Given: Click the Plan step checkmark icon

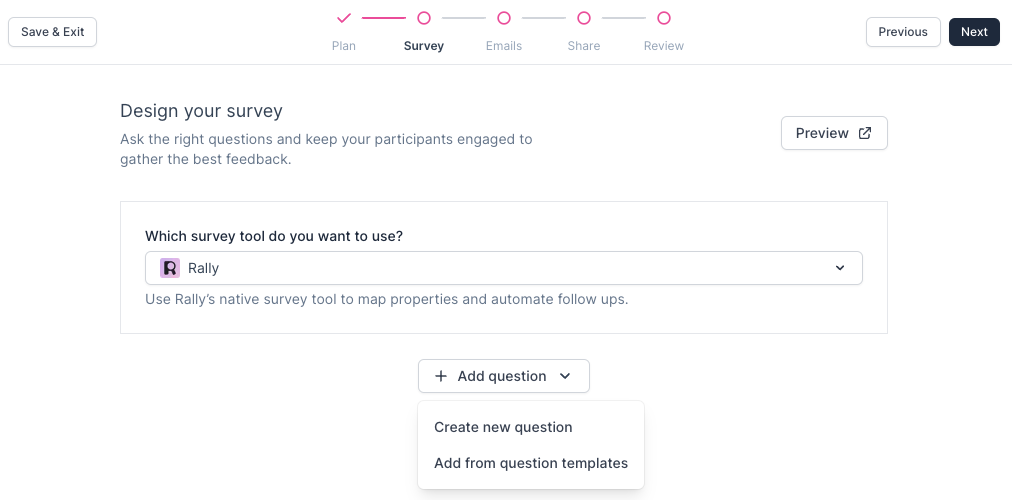Looking at the screenshot, I should [x=344, y=18].
